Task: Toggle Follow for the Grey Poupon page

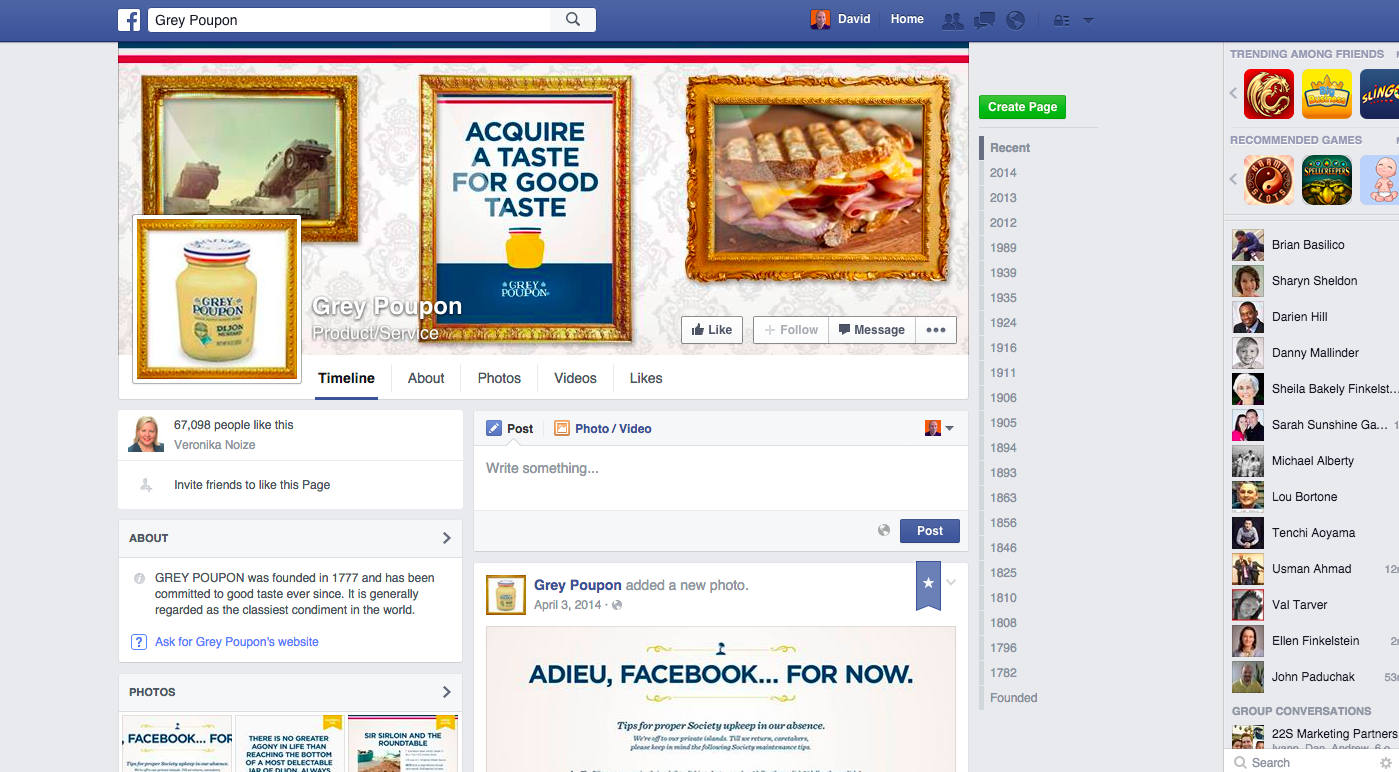Action: 791,330
